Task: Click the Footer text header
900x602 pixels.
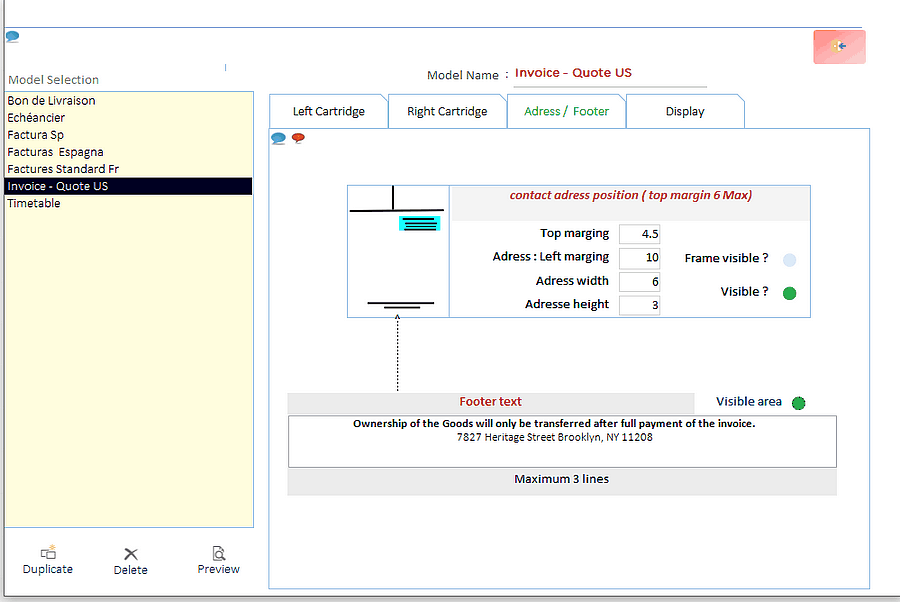Action: tap(490, 402)
